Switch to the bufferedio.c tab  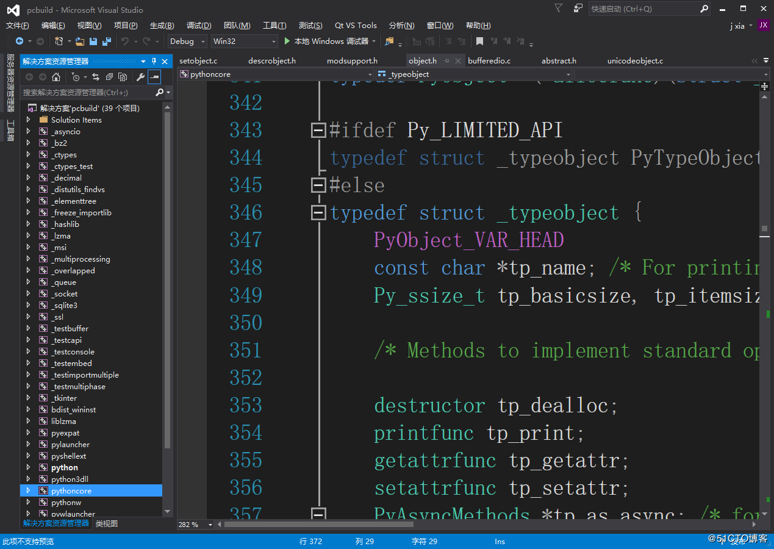click(489, 61)
